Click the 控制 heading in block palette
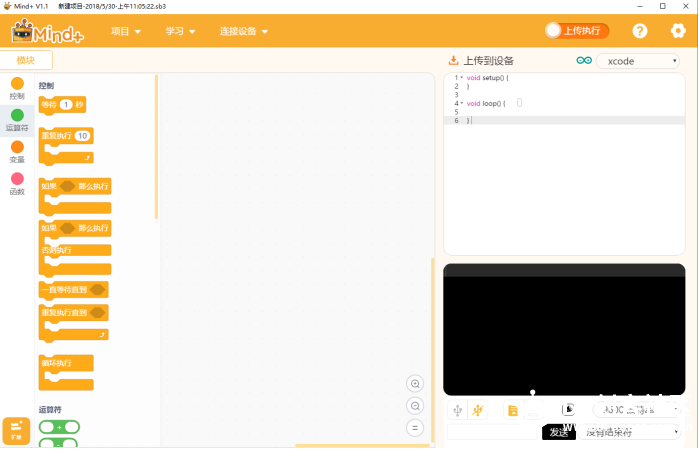Image resolution: width=698 pixels, height=449 pixels. (x=46, y=86)
